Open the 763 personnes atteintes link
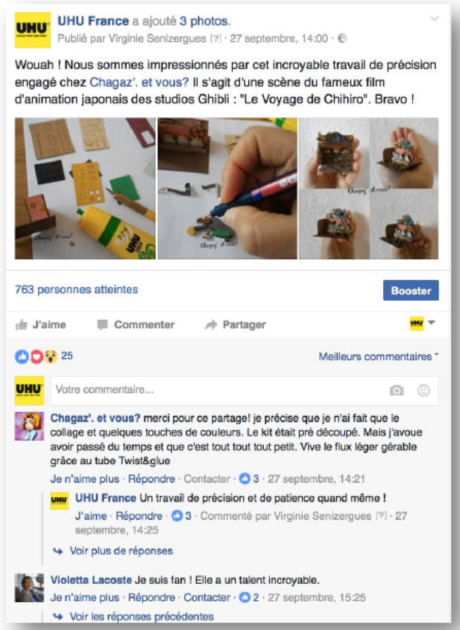This screenshot has width=460, height=630. click(76, 290)
